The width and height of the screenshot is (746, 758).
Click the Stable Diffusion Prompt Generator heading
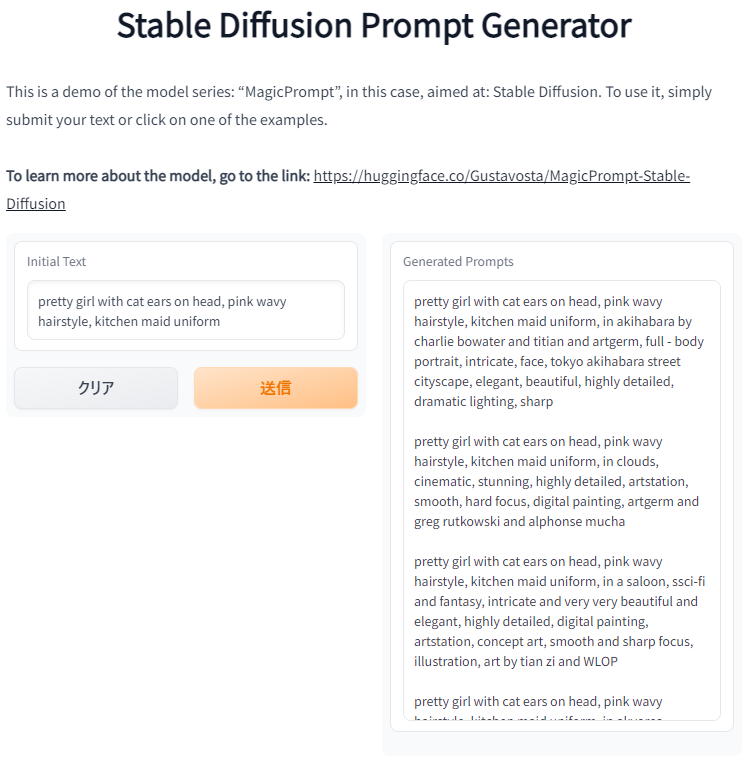point(374,25)
